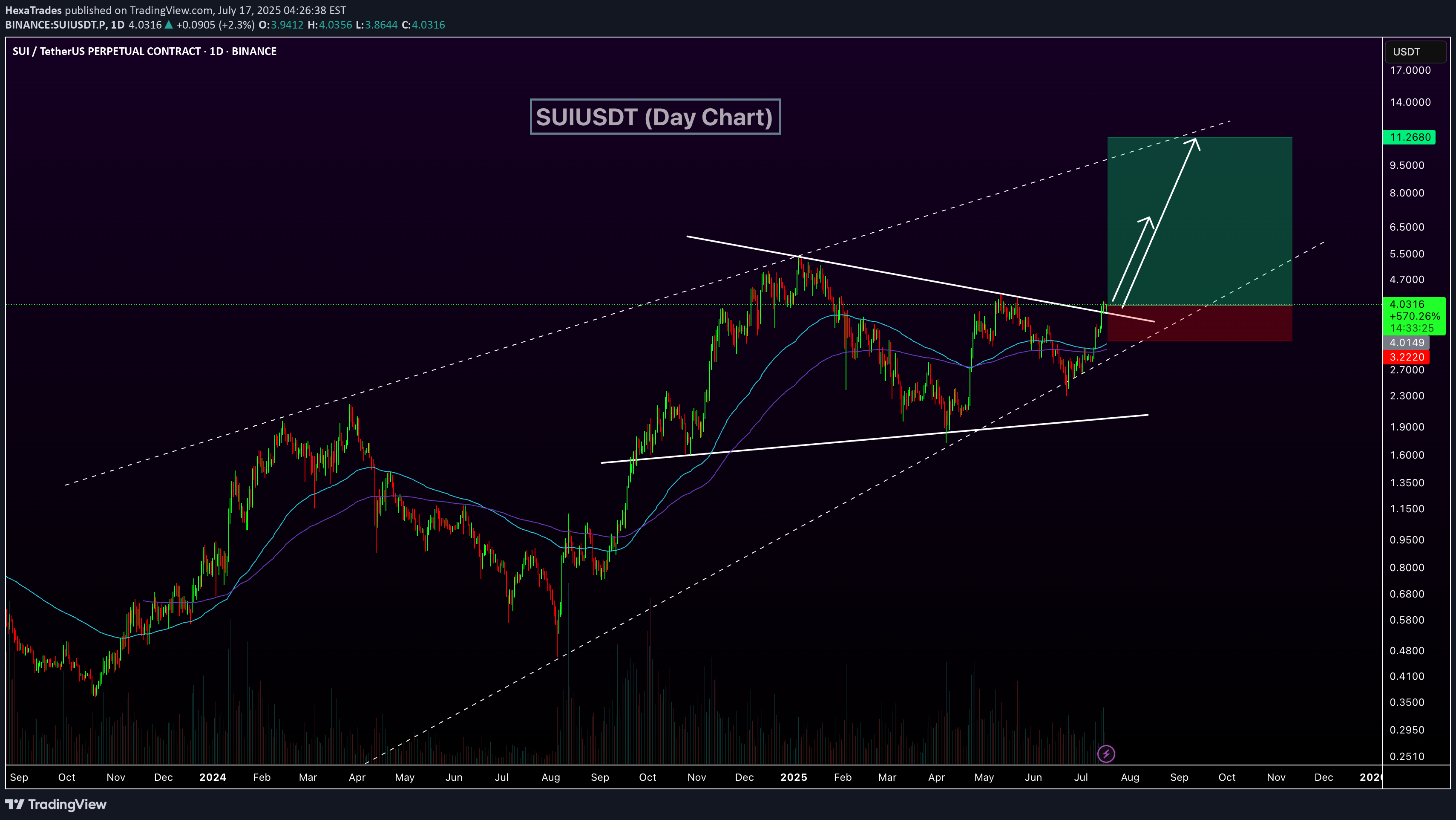Click the 2025 year label on time axis
Image resolution: width=1456 pixels, height=820 pixels.
(x=794, y=777)
